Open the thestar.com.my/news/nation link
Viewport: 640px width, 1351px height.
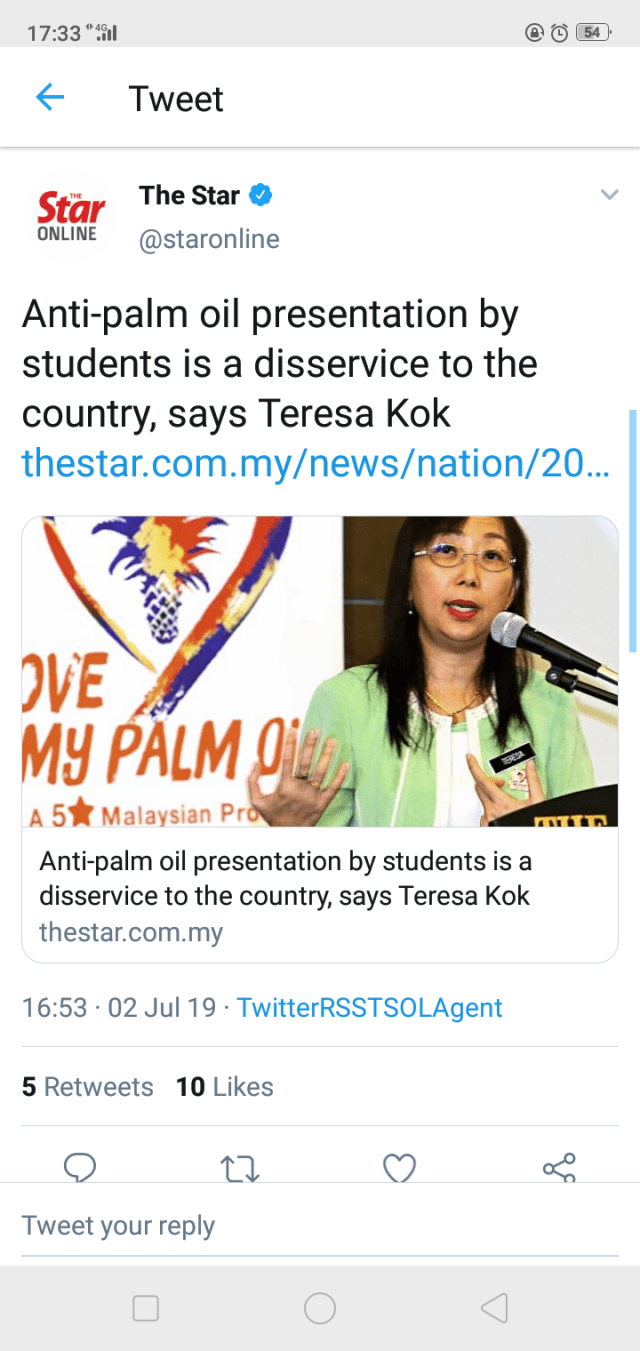click(314, 463)
